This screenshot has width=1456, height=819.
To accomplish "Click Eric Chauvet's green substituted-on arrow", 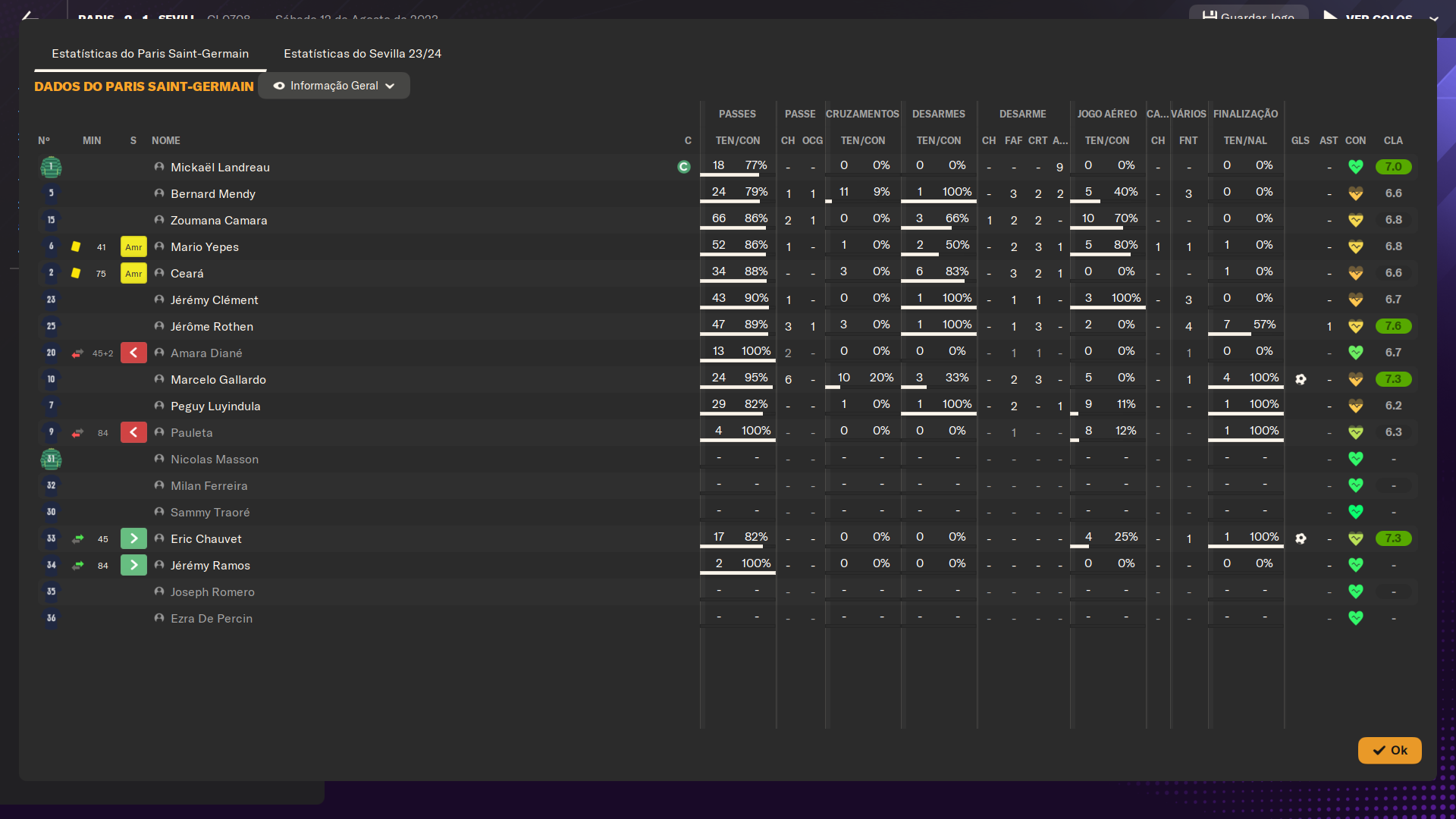I will tap(77, 539).
